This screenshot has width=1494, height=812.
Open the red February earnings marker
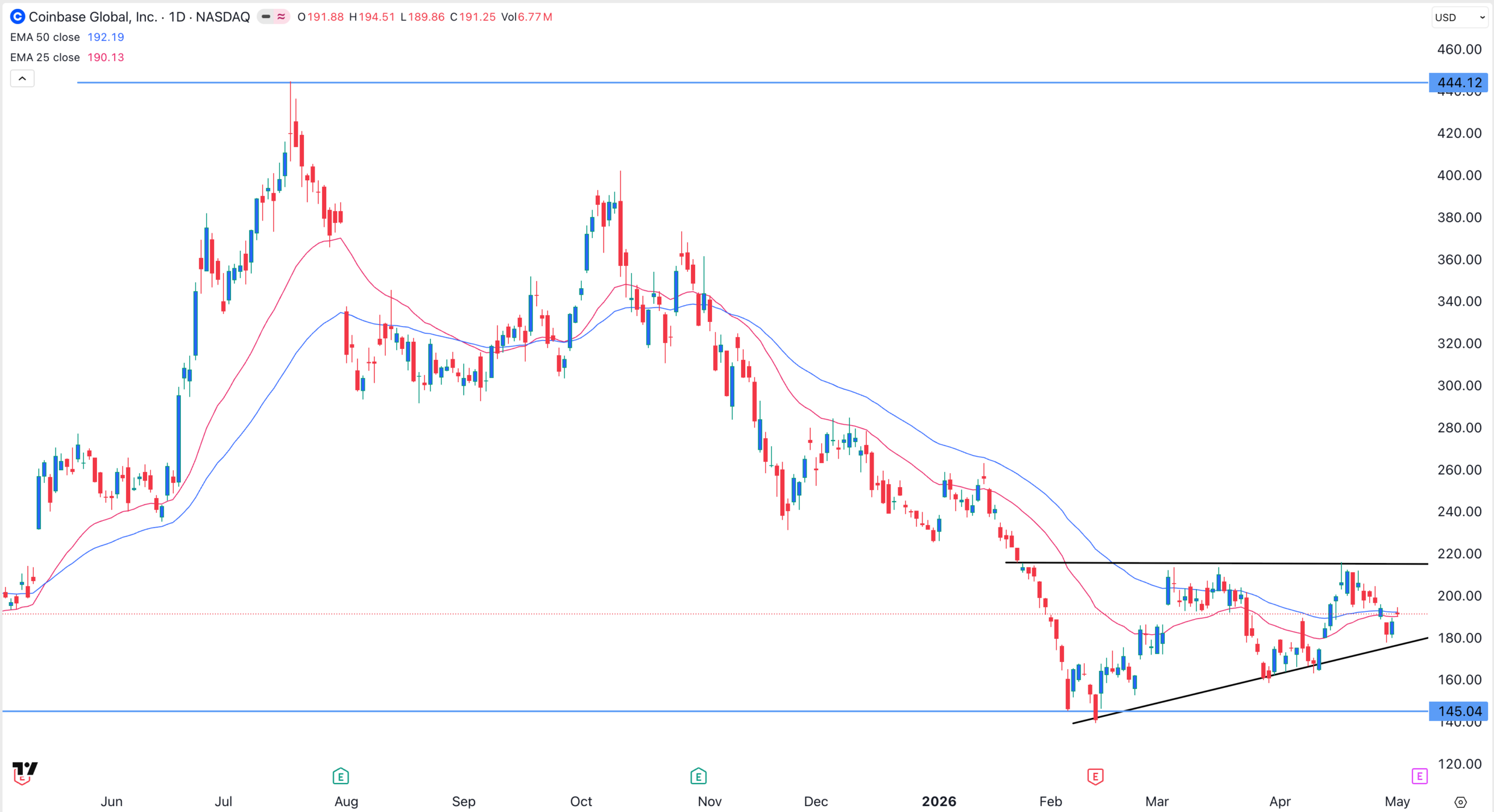tap(1095, 776)
